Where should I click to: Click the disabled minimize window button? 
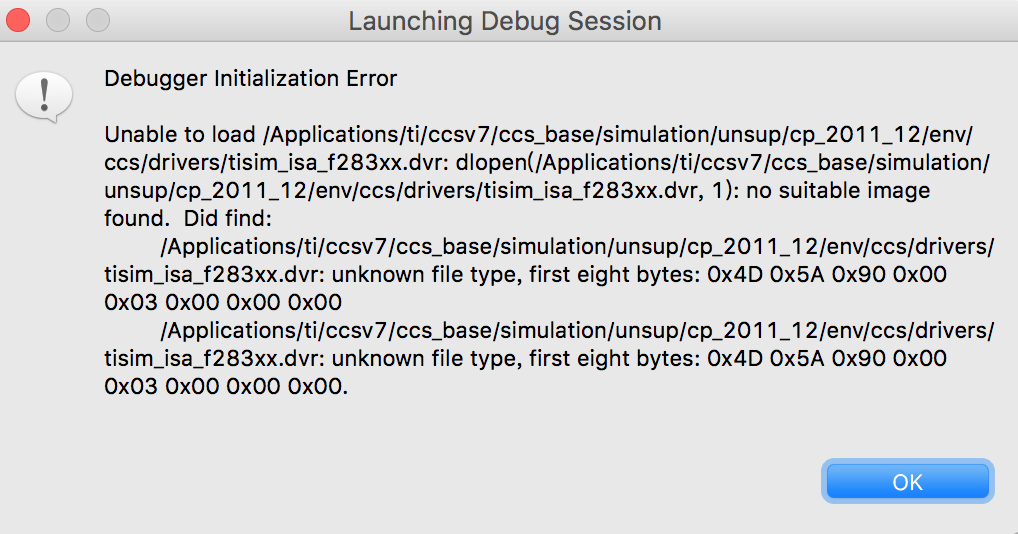click(58, 20)
